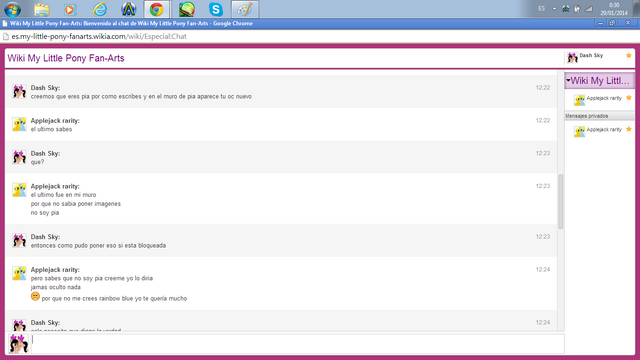Click text 'por que no sabia poner imagenes'
The height and width of the screenshot is (360, 640).
(x=76, y=204)
